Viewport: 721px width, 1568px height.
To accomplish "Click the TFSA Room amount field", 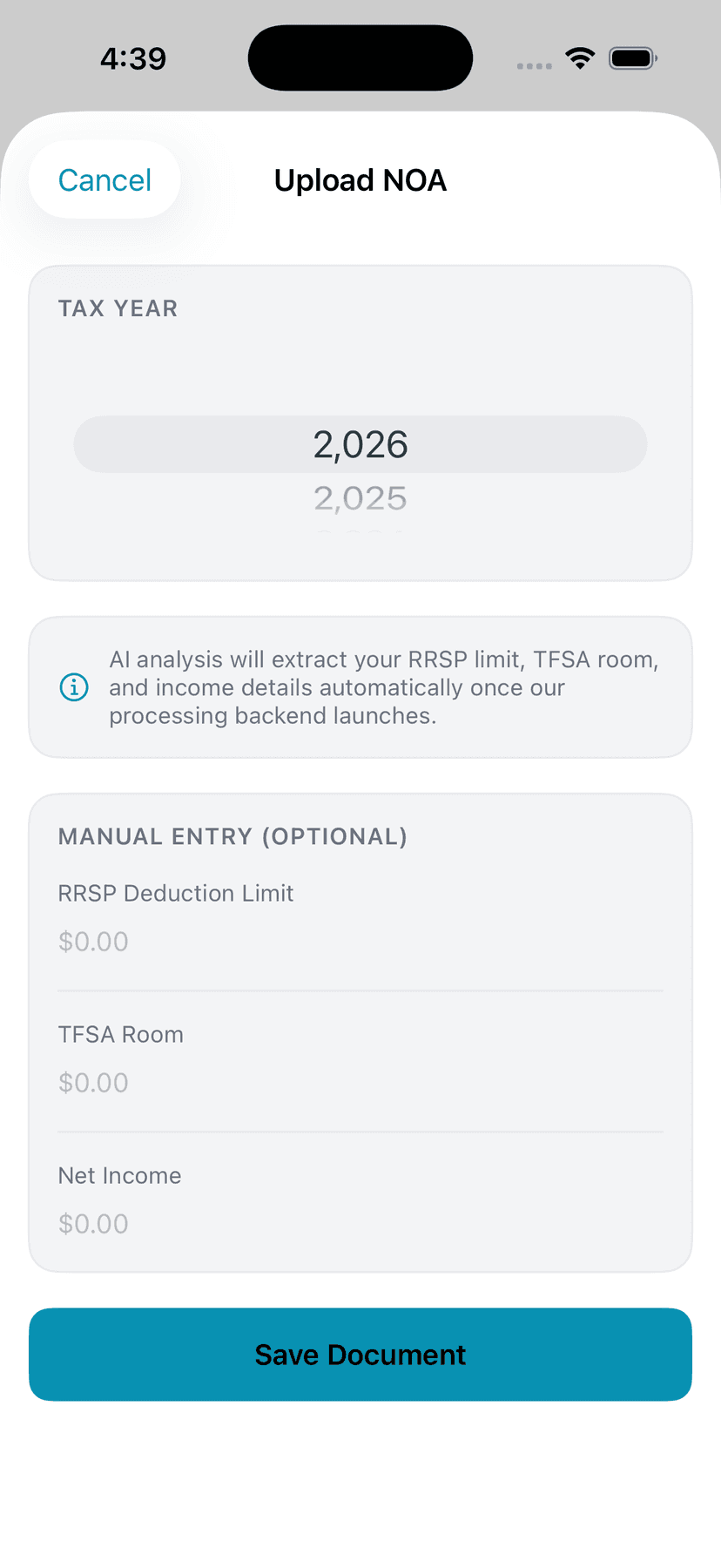I will (360, 1083).
